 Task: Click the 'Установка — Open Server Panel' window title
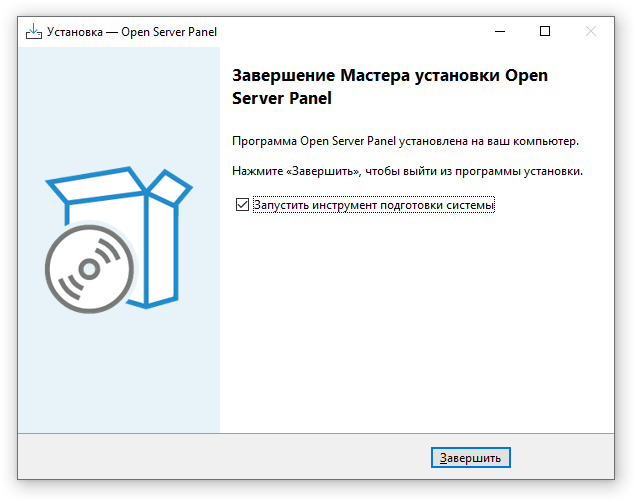[132, 32]
